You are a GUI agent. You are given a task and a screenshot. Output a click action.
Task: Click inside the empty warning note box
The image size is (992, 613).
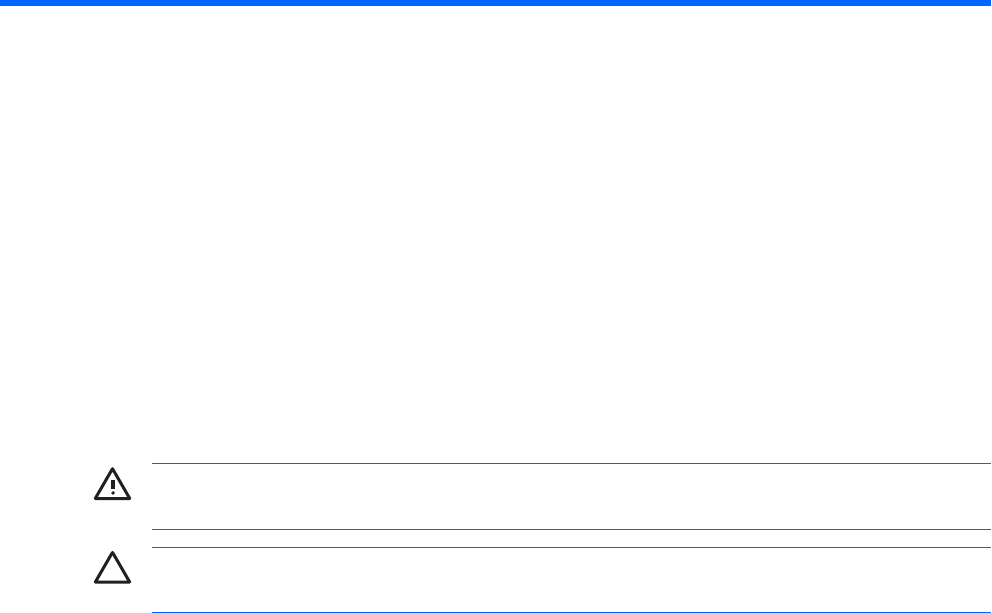tap(571, 497)
